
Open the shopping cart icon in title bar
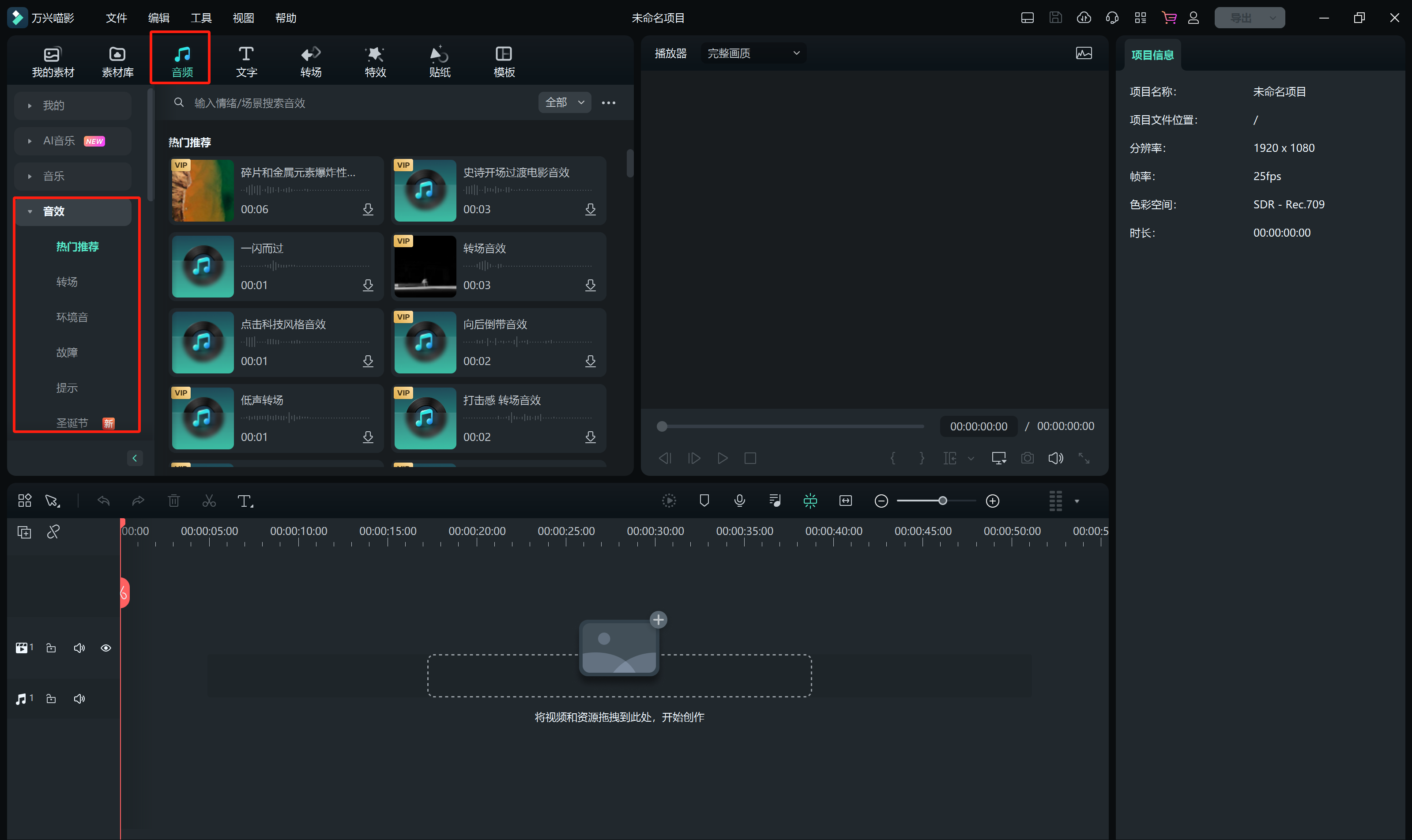(1169, 18)
